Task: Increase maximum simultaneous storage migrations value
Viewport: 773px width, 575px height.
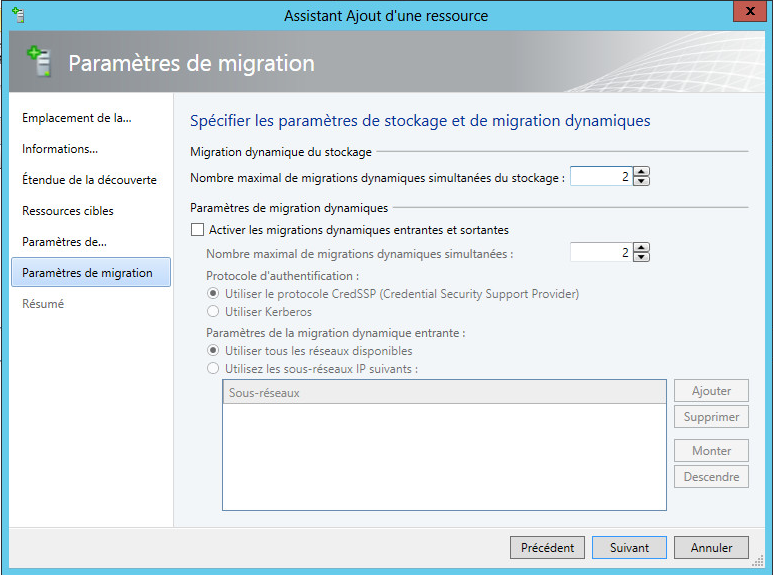Action: (641, 172)
